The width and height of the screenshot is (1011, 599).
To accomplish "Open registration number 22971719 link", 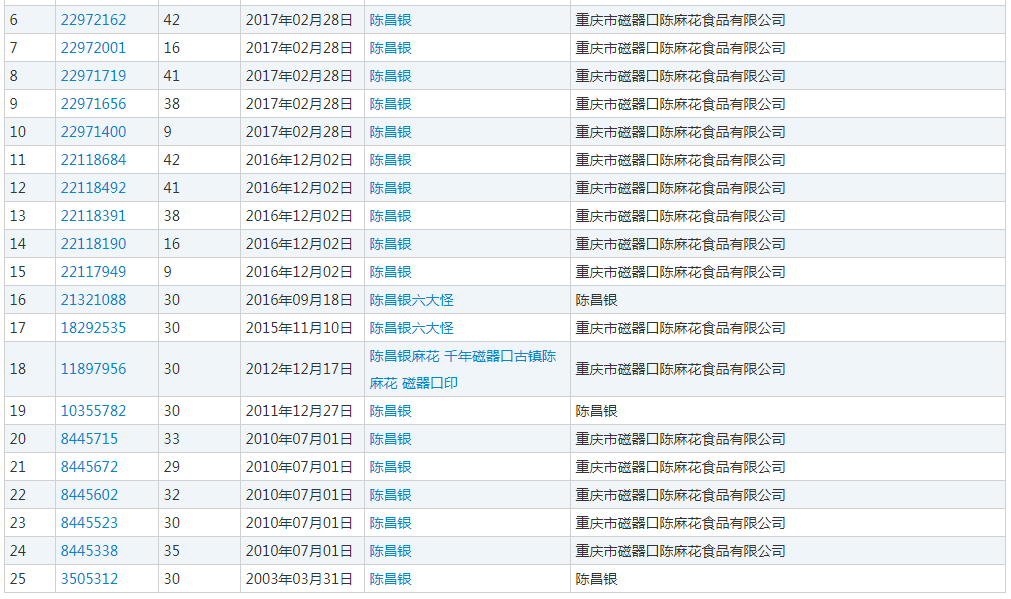I will tap(93, 76).
